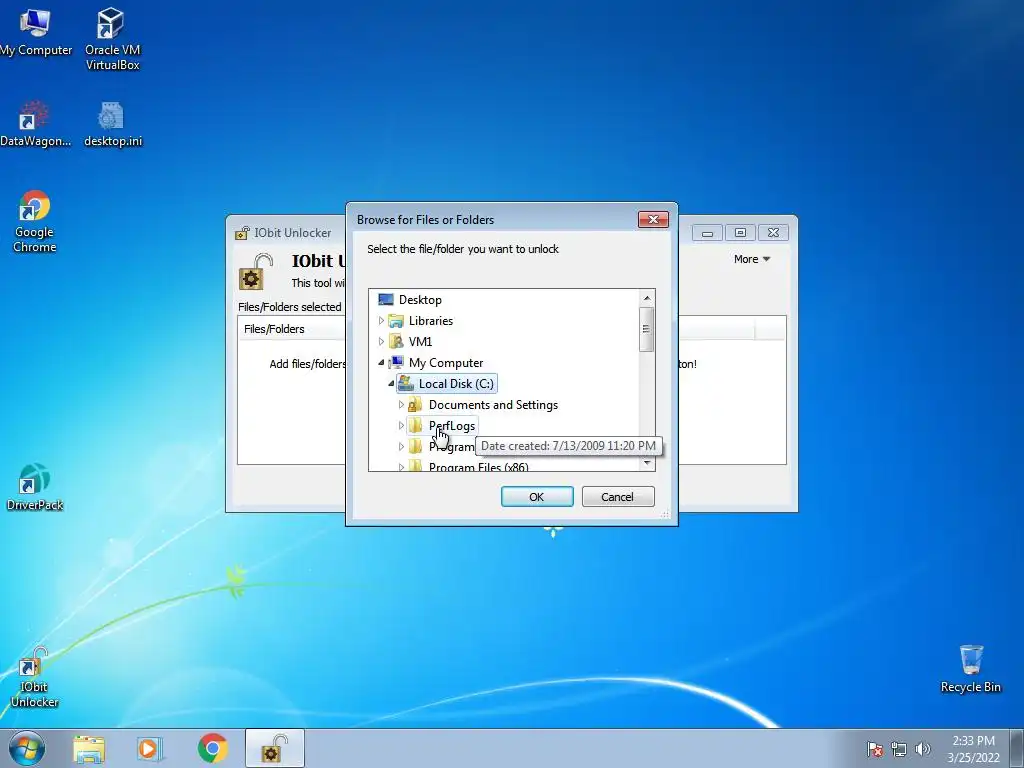Screen dimensions: 1024x768
Task: Open Oracle VM VirtualBox desktop shortcut
Action: 112,38
